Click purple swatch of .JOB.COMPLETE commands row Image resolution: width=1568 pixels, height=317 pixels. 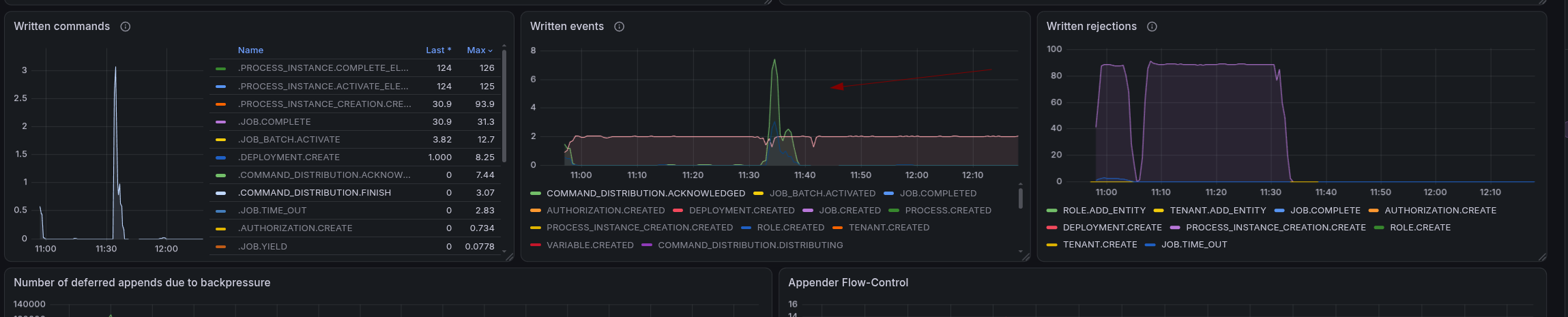coord(220,122)
